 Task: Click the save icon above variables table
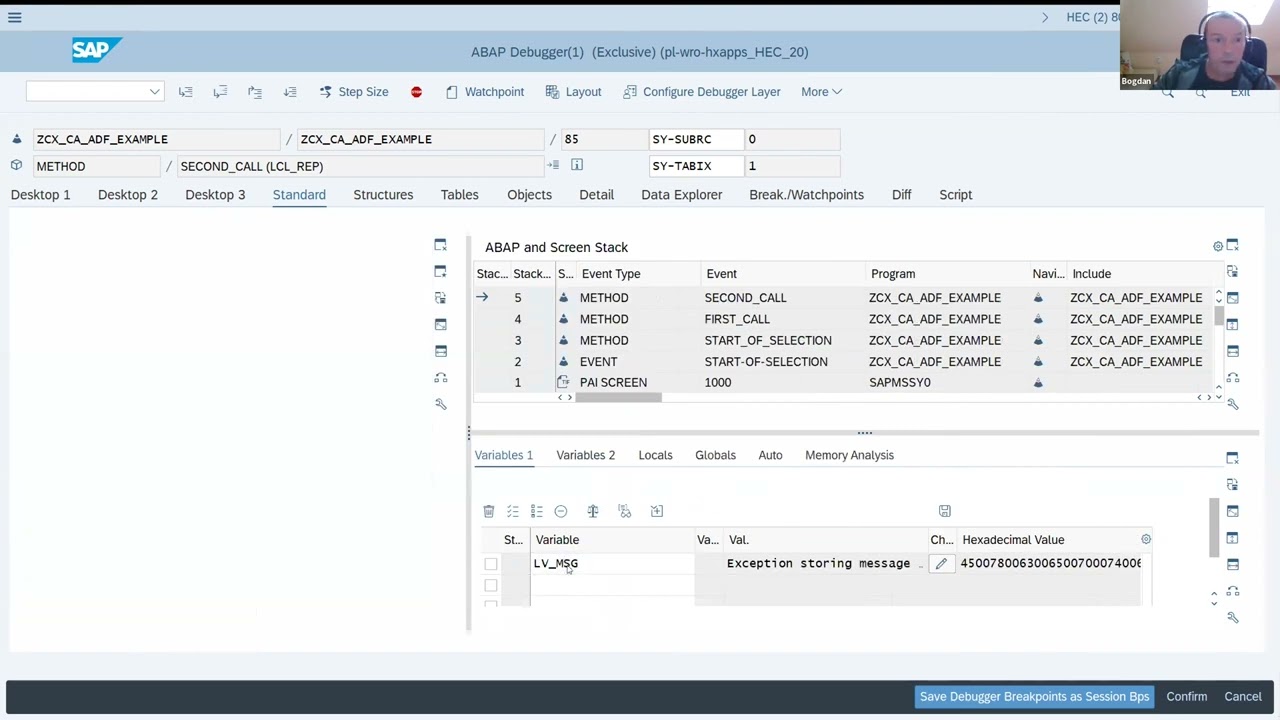(x=945, y=512)
